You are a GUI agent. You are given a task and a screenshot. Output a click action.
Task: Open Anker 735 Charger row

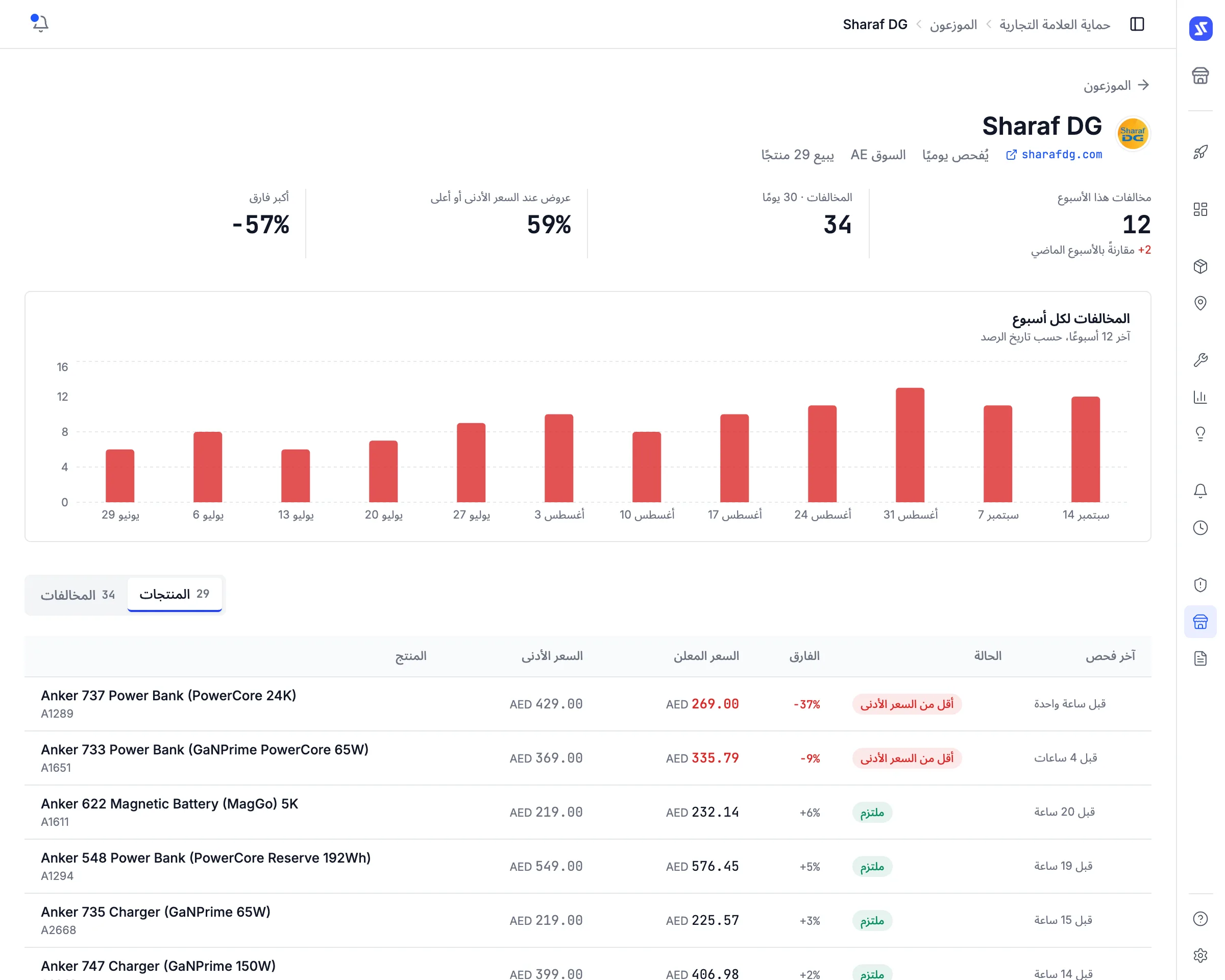pyautogui.click(x=587, y=920)
